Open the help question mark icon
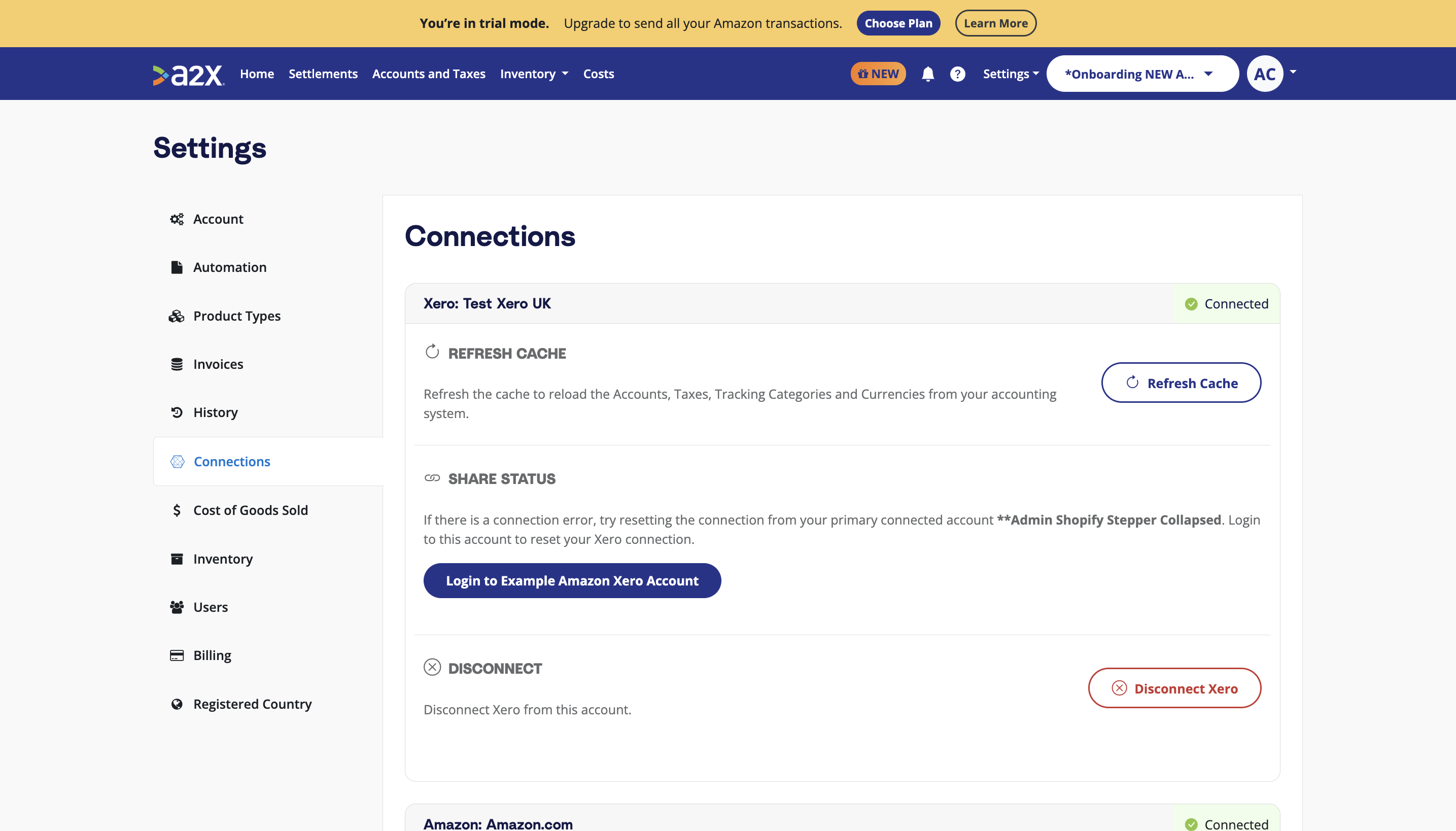 coord(958,74)
